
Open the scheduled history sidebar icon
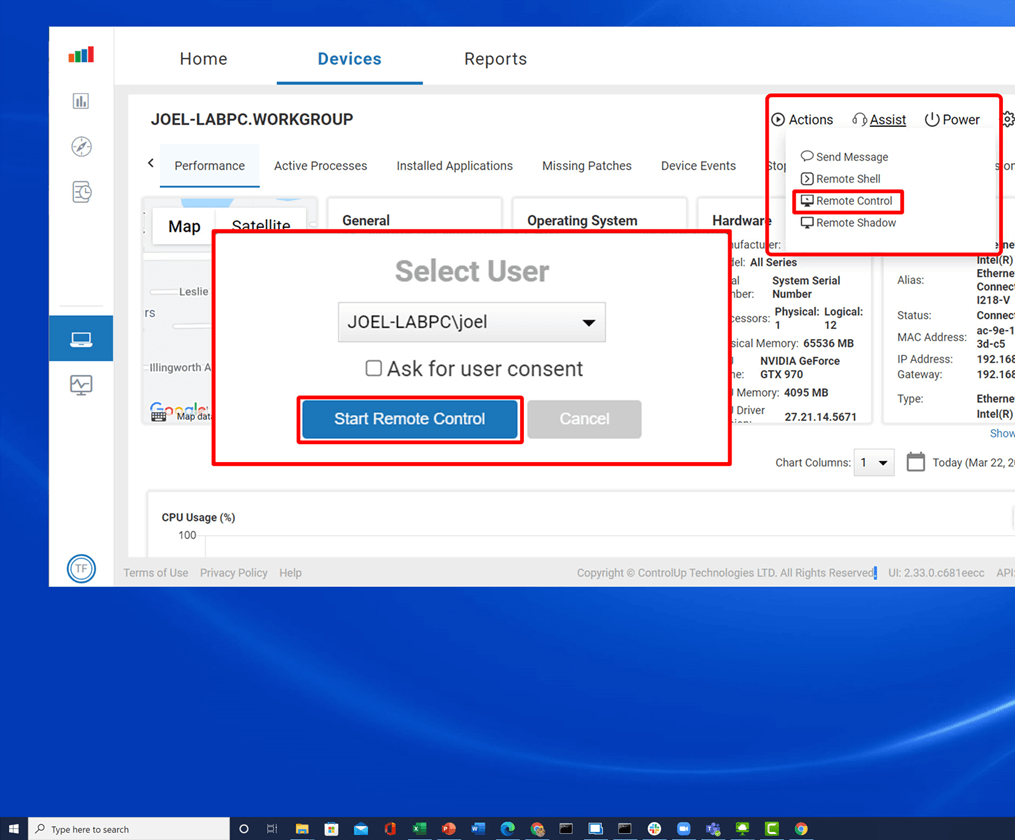click(x=81, y=192)
